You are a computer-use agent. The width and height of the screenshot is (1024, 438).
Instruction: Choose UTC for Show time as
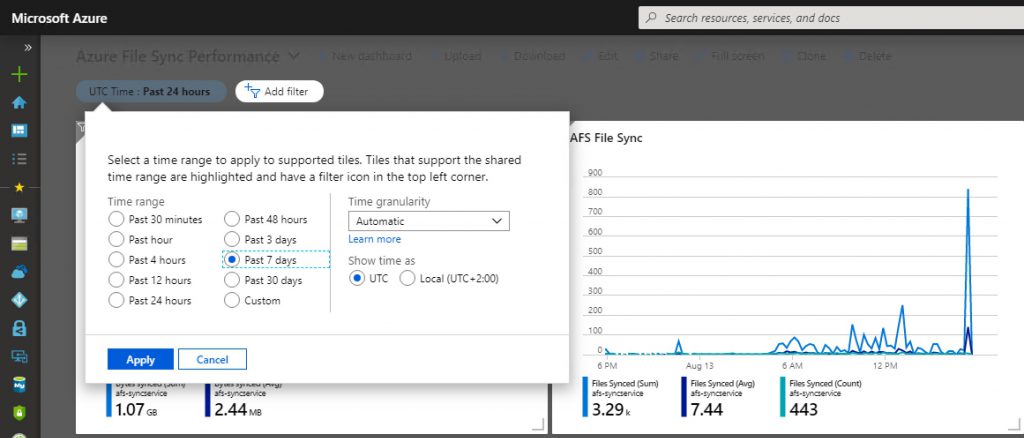tap(357, 279)
